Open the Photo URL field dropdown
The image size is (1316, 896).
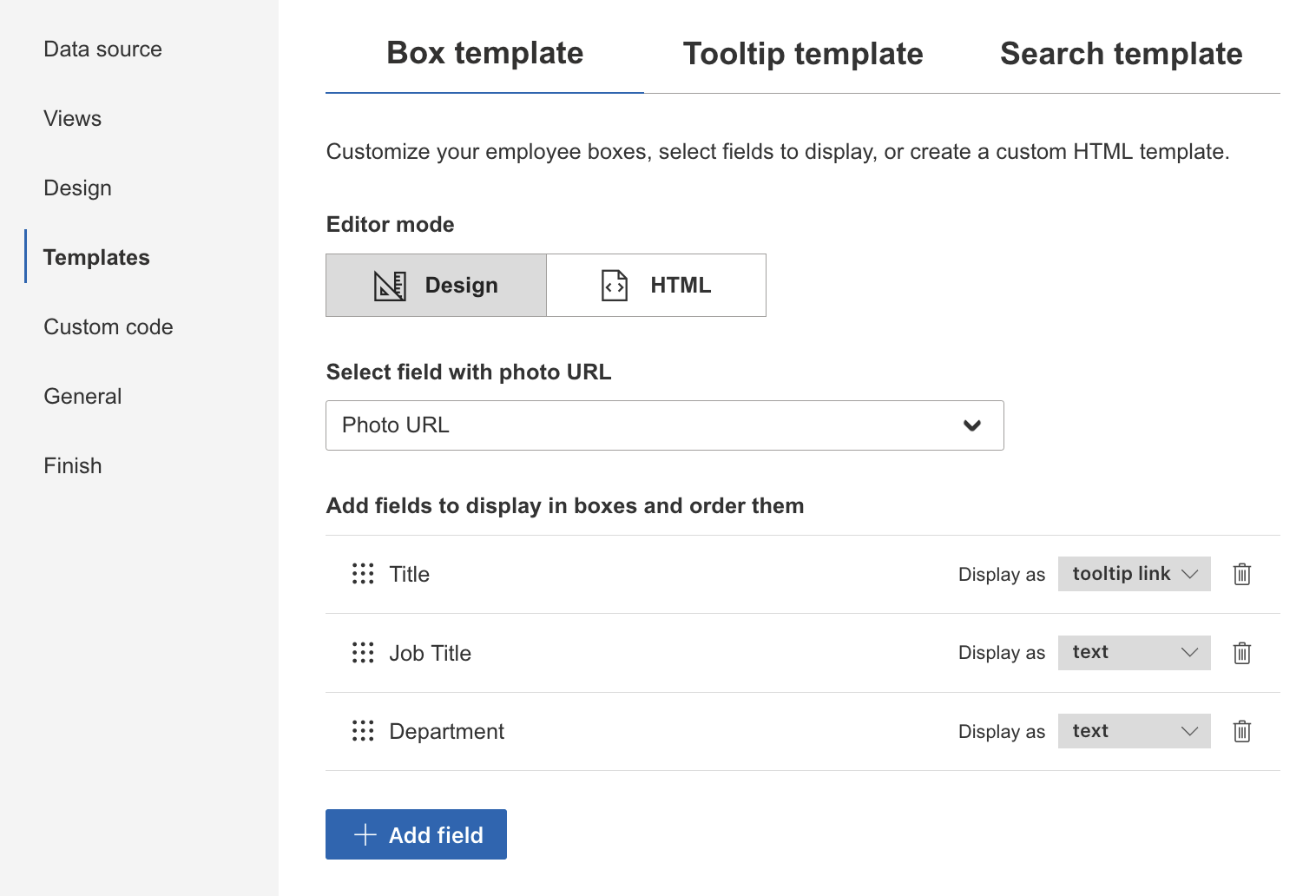(x=664, y=425)
